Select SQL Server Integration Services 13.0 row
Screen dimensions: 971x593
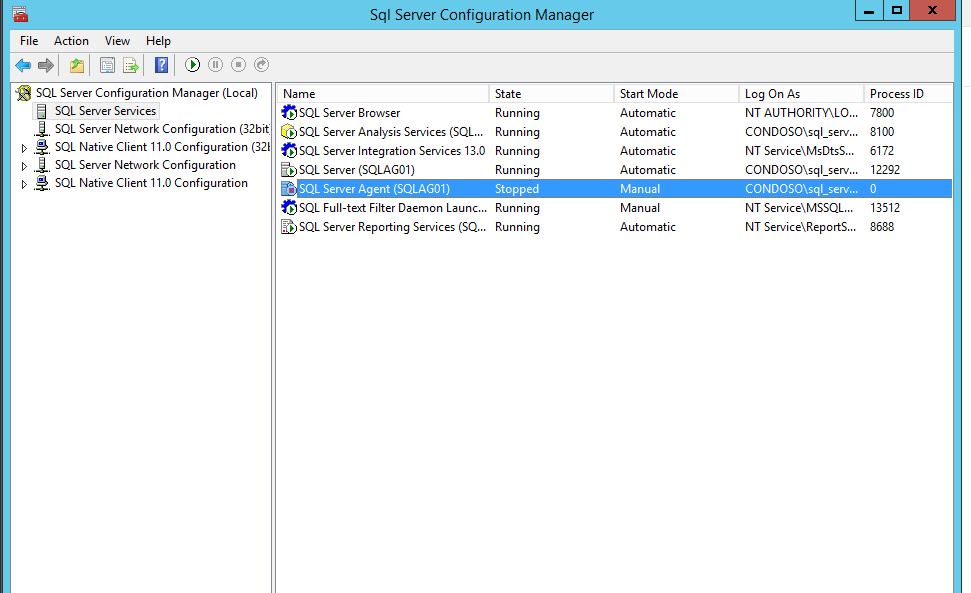click(x=614, y=150)
